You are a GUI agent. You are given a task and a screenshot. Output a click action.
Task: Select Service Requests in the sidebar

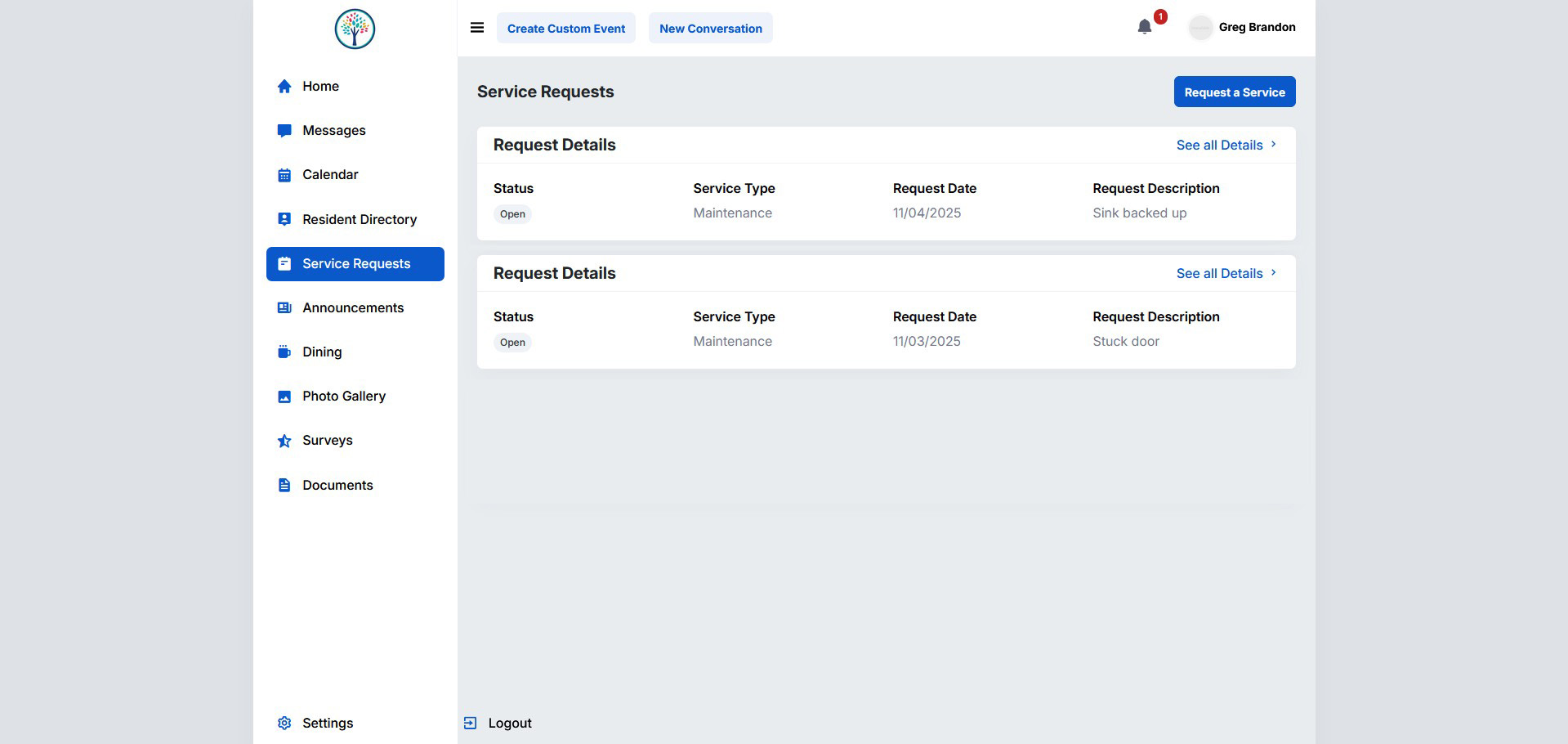tap(355, 264)
